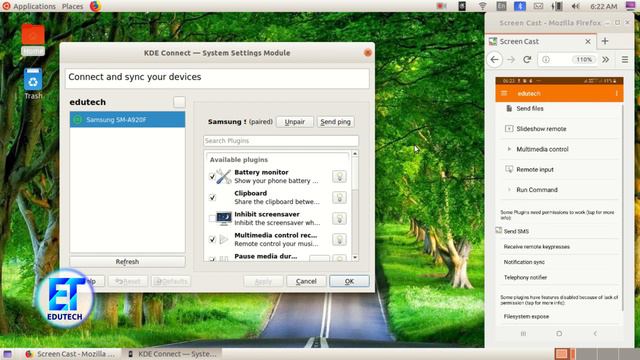Tap the phone's Home navigation button
The width and height of the screenshot is (640, 360).
[559, 333]
